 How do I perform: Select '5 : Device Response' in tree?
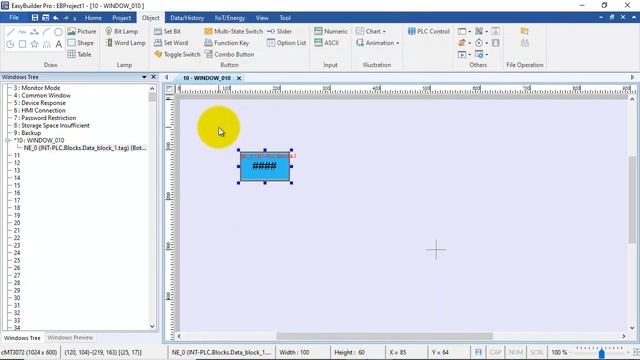pyautogui.click(x=40, y=103)
